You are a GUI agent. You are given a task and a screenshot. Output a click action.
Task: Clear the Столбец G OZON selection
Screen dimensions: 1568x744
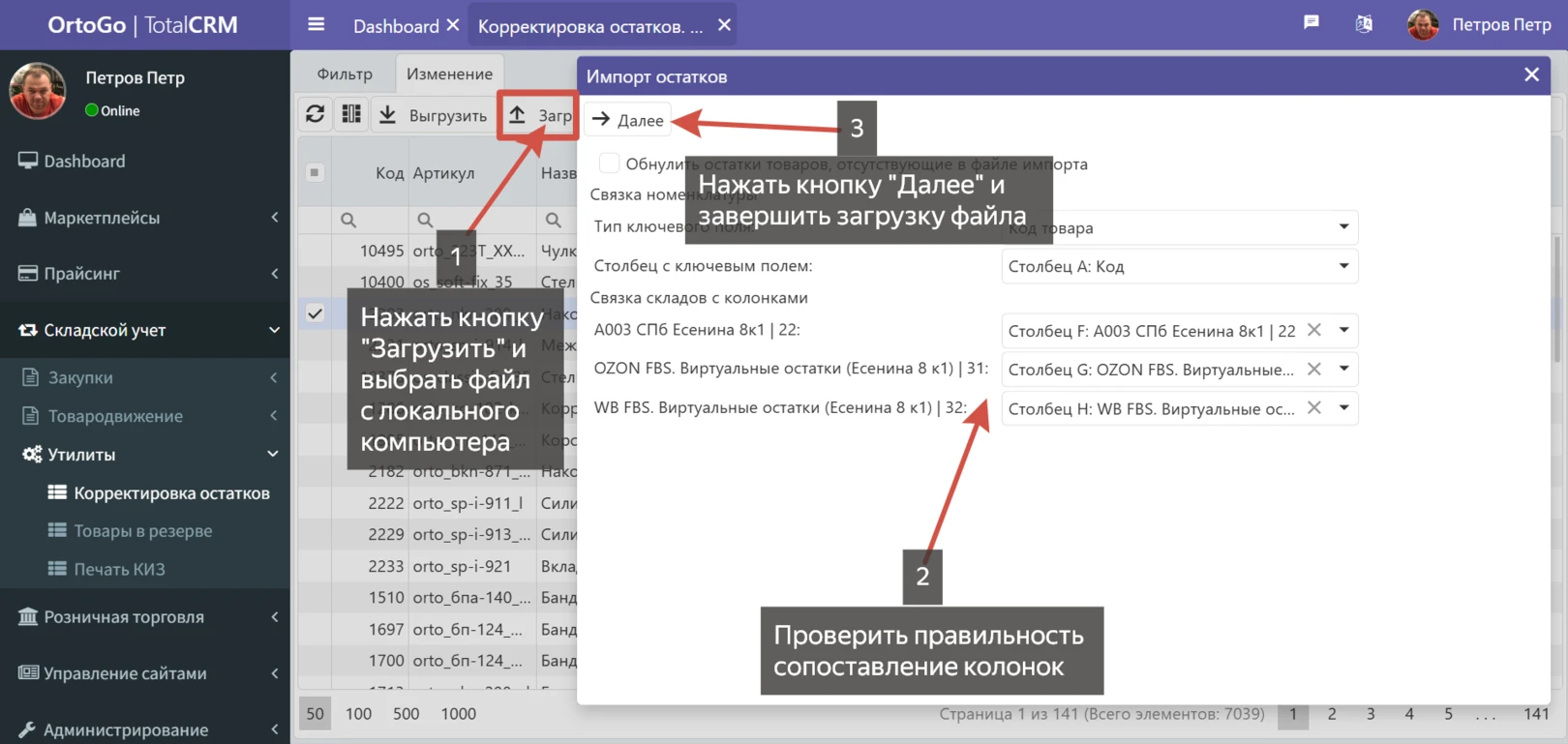[x=1313, y=369]
